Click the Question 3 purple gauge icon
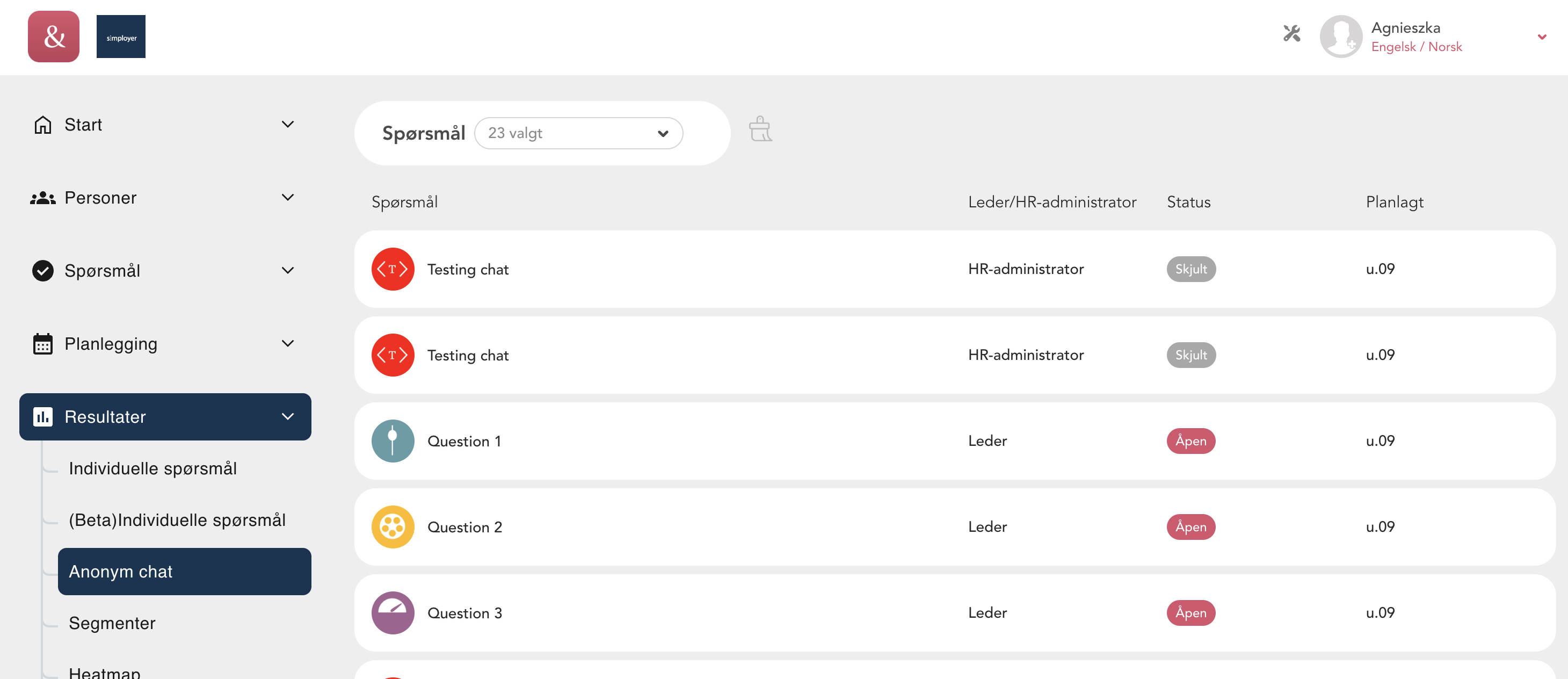The height and width of the screenshot is (679, 1568). tap(393, 612)
